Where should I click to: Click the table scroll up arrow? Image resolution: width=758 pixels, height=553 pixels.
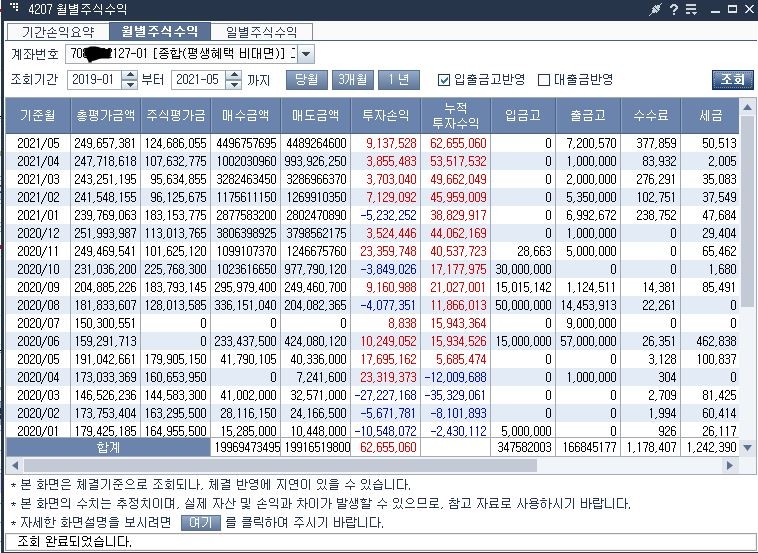click(747, 107)
